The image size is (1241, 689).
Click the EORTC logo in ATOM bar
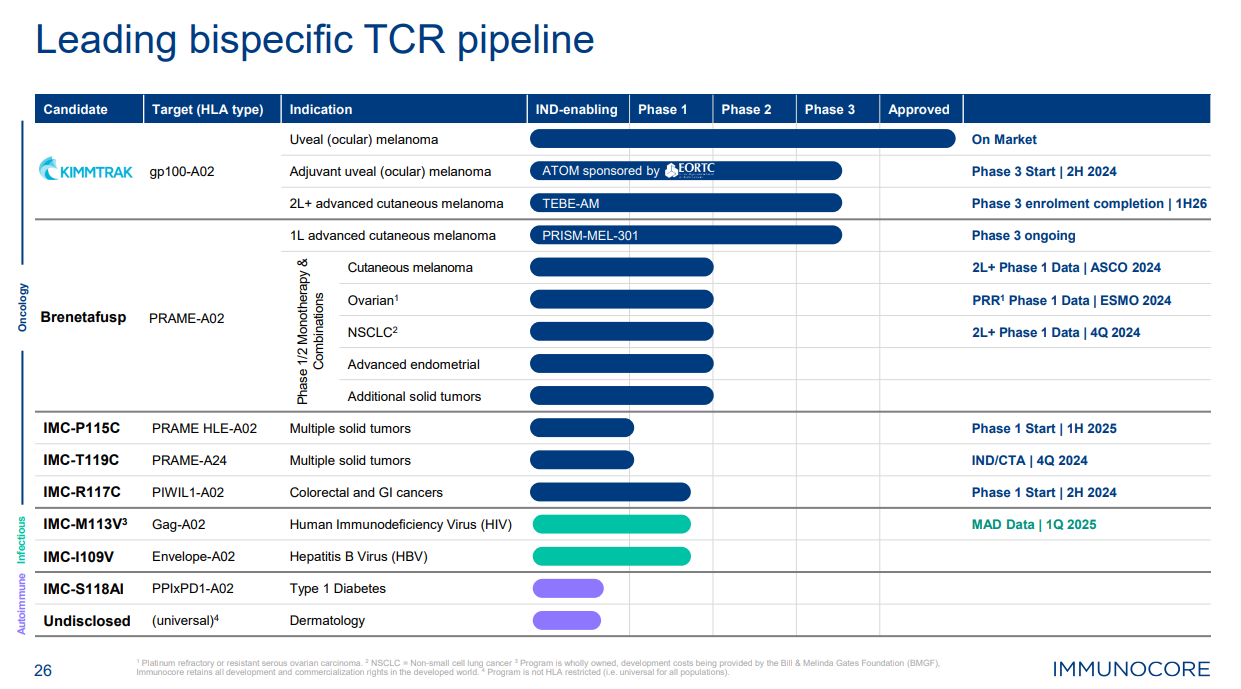690,170
